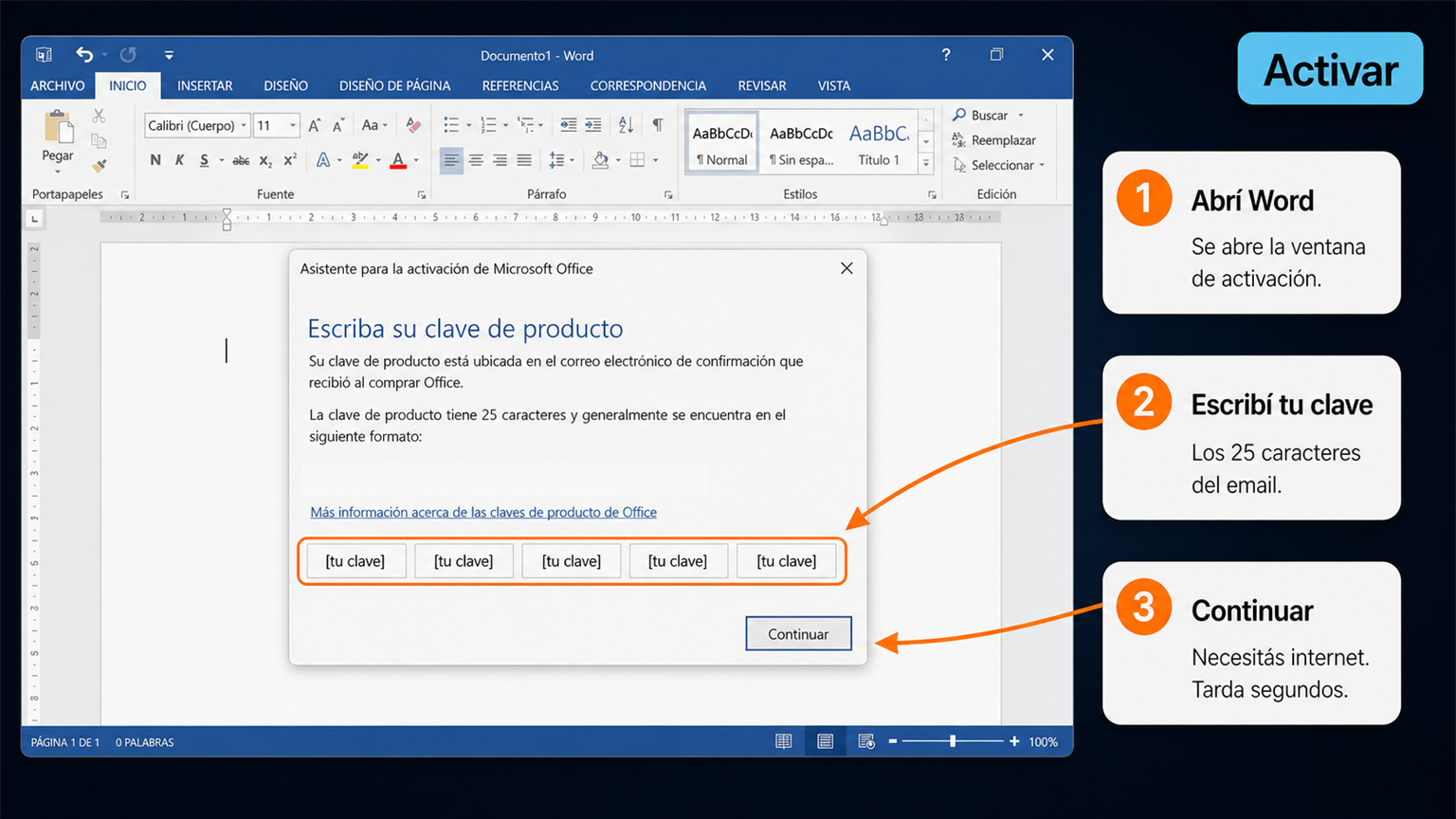Click the 0 PALABRAS word count

(x=145, y=742)
